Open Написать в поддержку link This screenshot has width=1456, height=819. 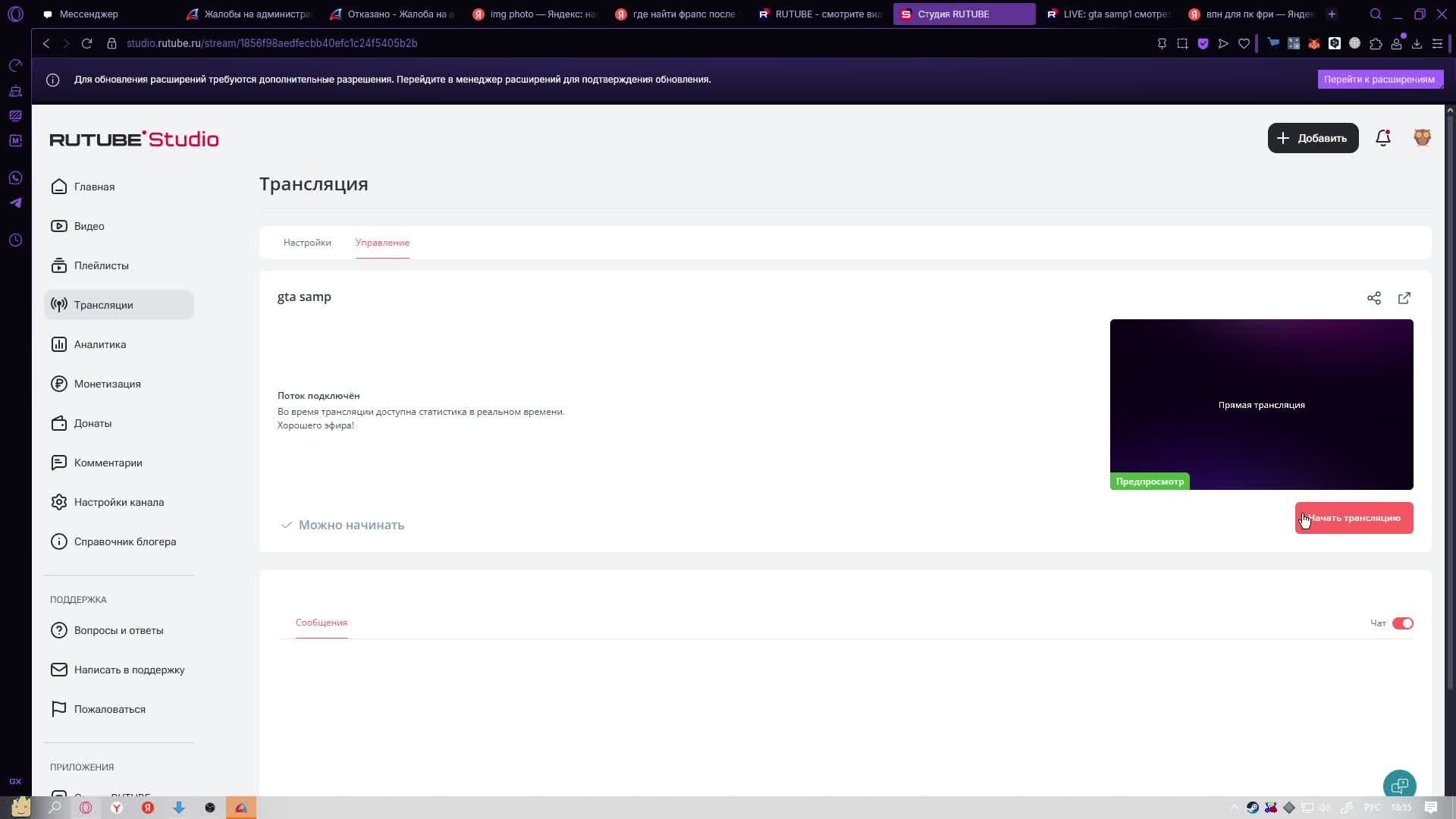[x=129, y=670]
